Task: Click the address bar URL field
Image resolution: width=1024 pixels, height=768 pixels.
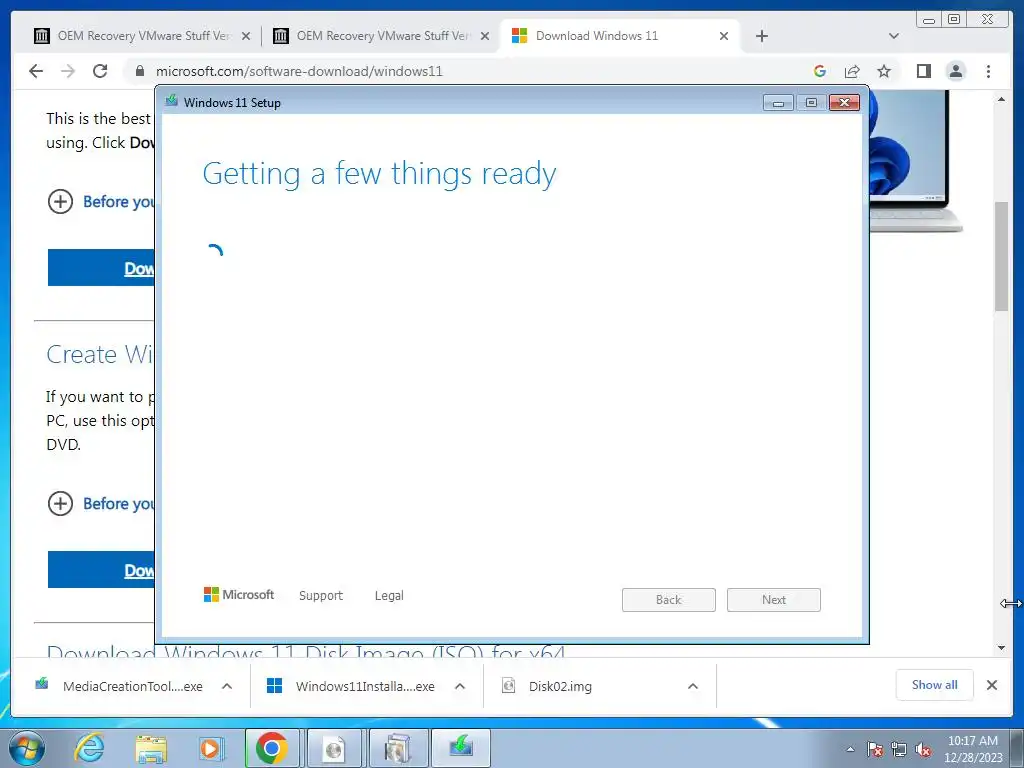Action: coord(464,71)
